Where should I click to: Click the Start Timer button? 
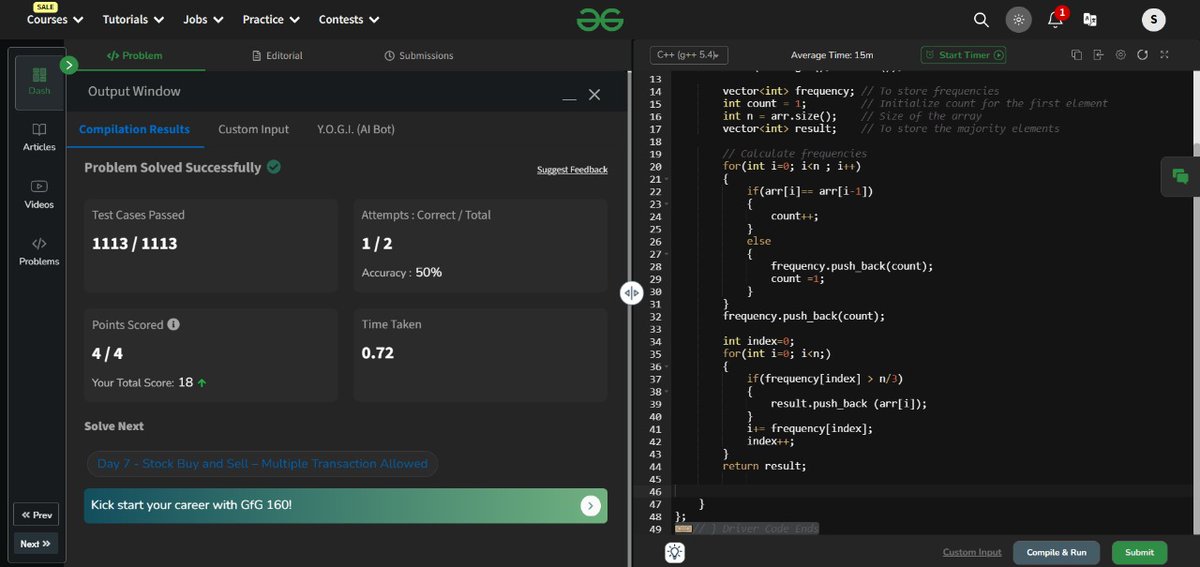pos(964,55)
